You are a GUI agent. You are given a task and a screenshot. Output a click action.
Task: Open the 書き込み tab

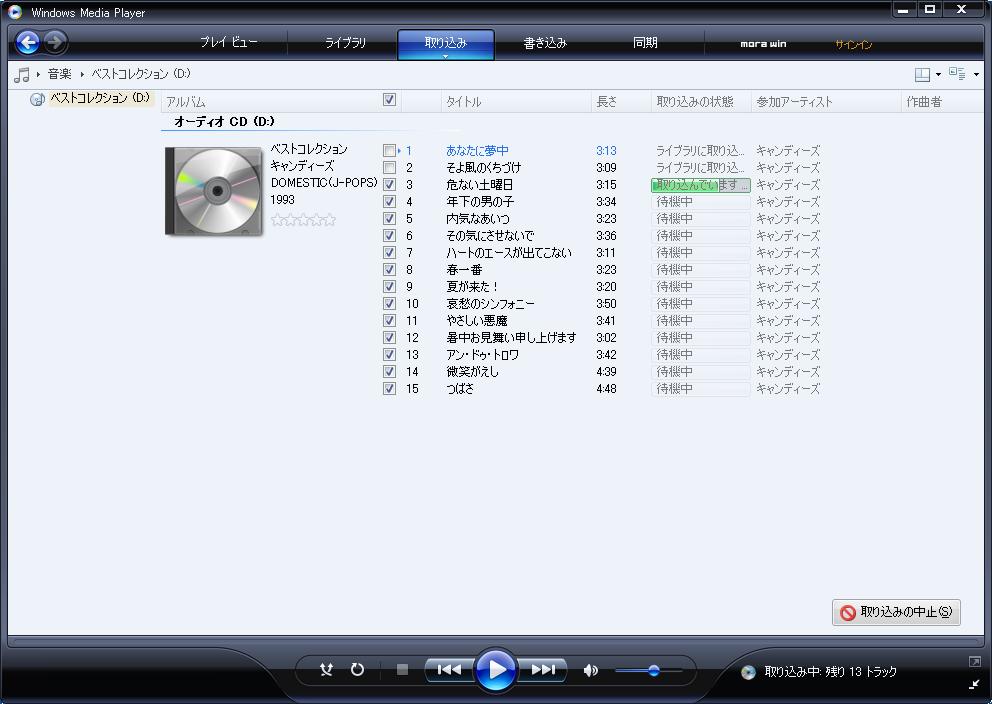(545, 43)
